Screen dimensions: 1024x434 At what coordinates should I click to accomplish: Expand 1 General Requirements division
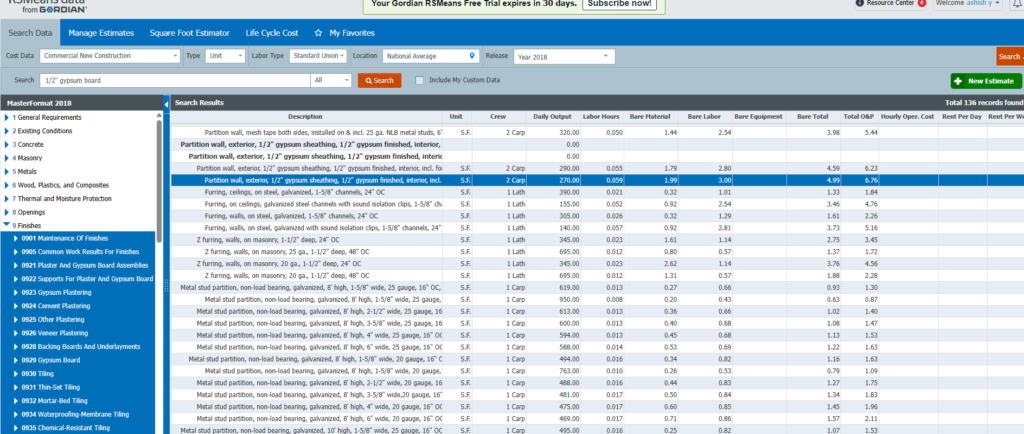[7, 117]
